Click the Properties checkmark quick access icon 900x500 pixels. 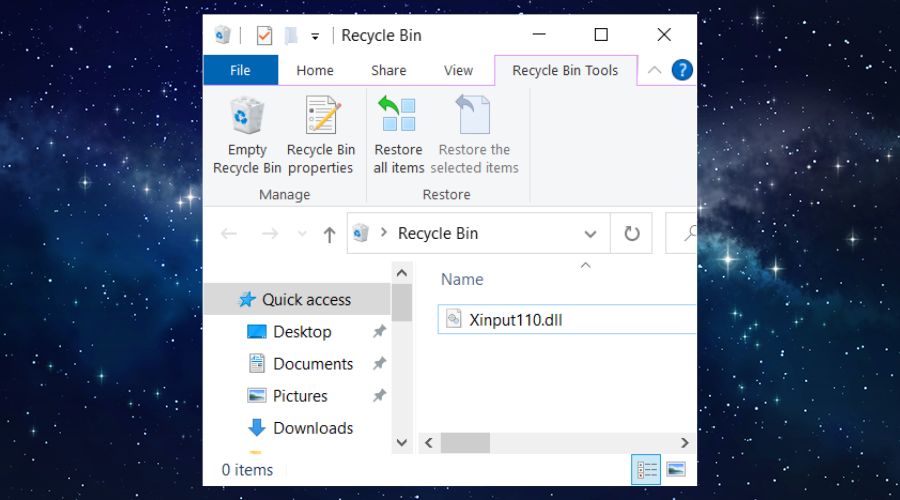pos(264,36)
